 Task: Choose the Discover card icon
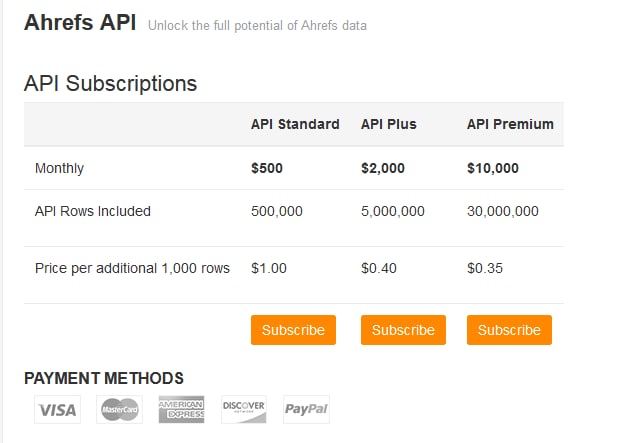(244, 409)
